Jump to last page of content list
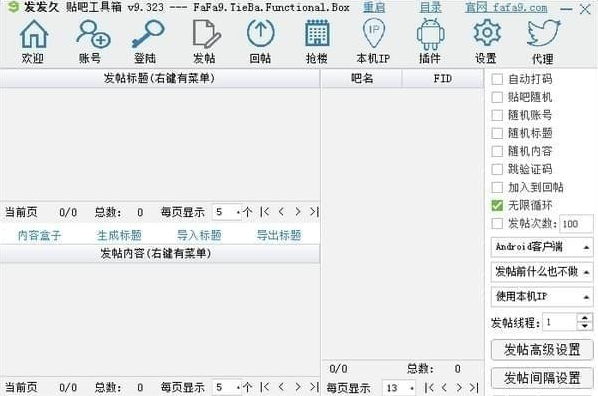The image size is (598, 396). coord(314,388)
